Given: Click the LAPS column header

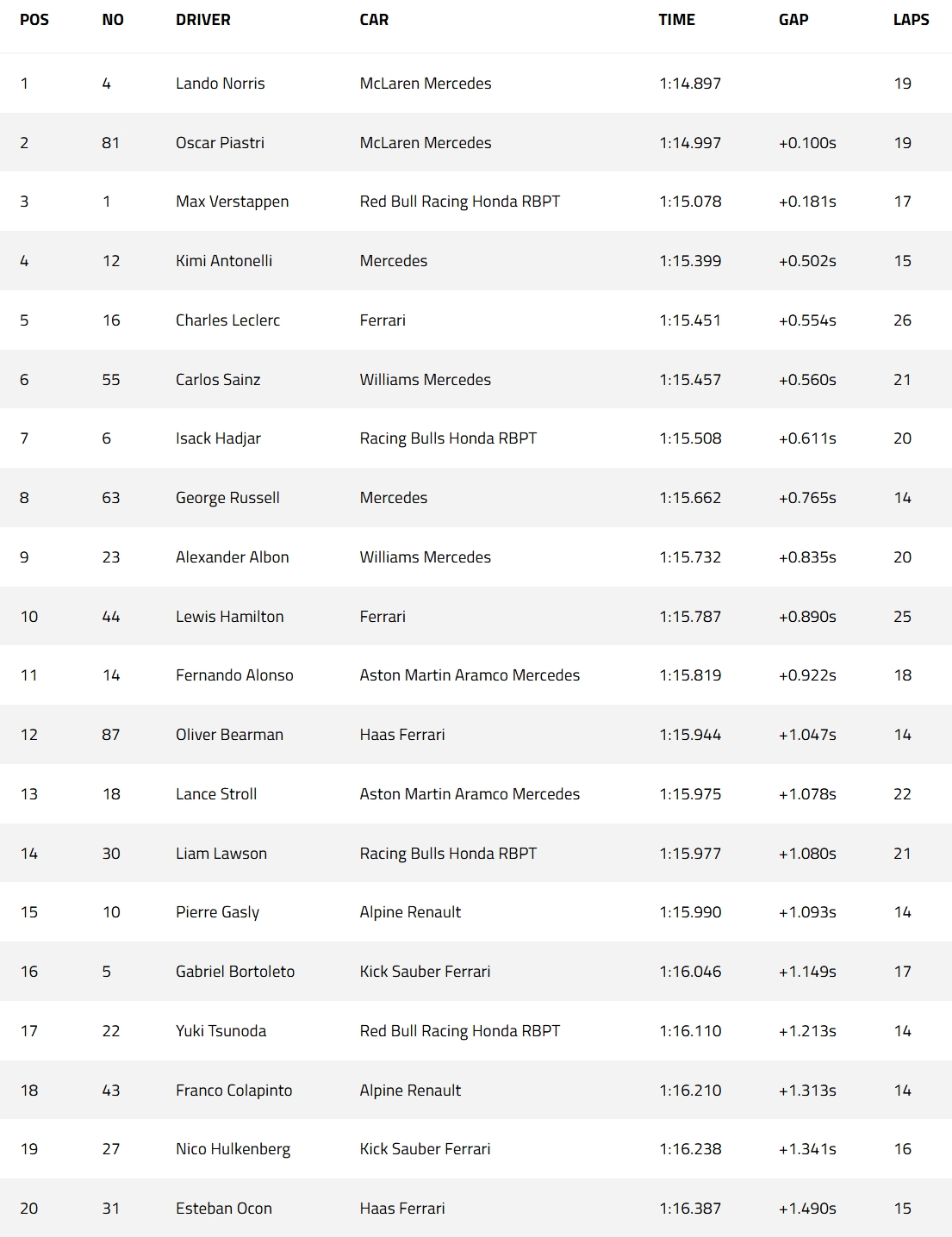Looking at the screenshot, I should [x=911, y=20].
